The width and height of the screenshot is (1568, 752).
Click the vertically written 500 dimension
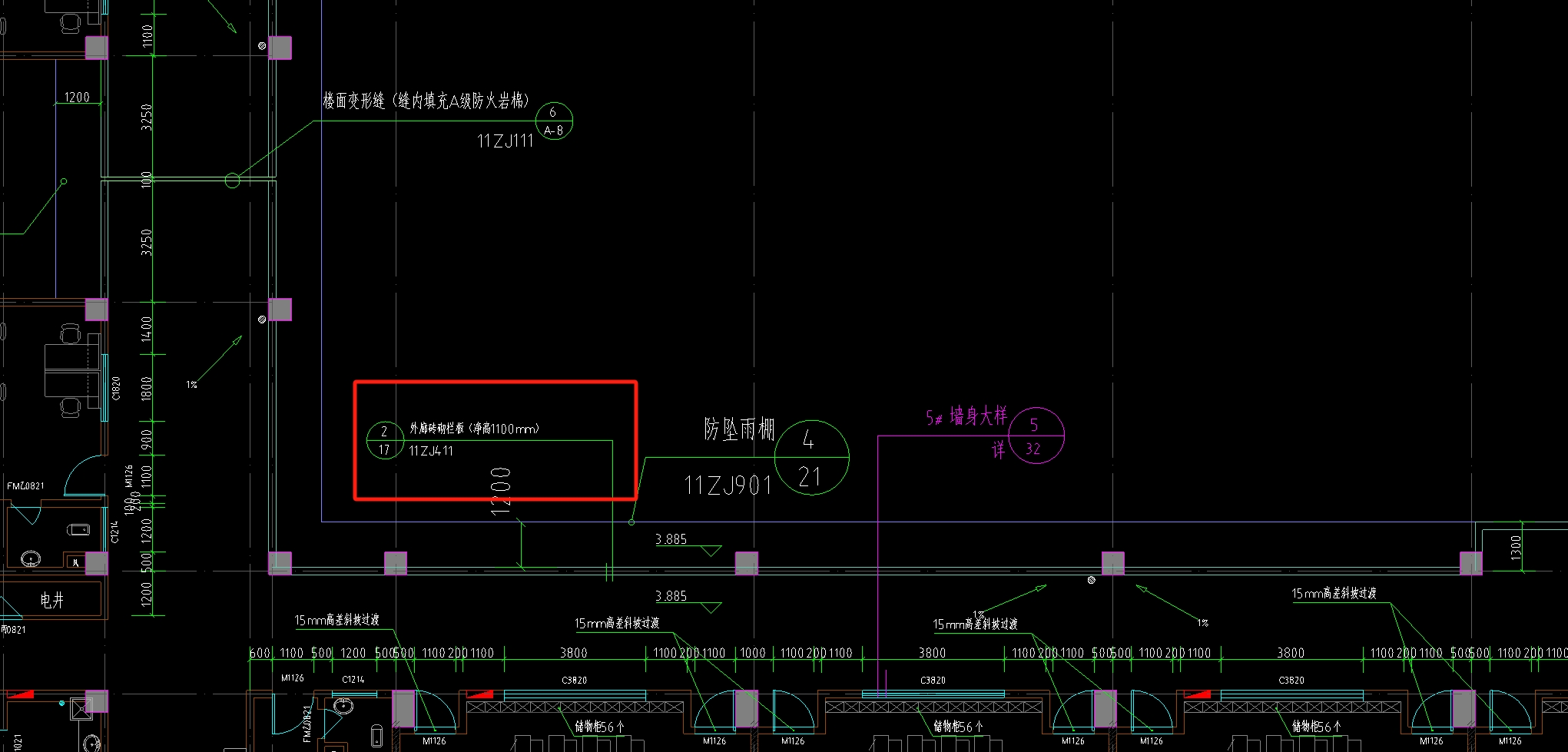coord(147,562)
